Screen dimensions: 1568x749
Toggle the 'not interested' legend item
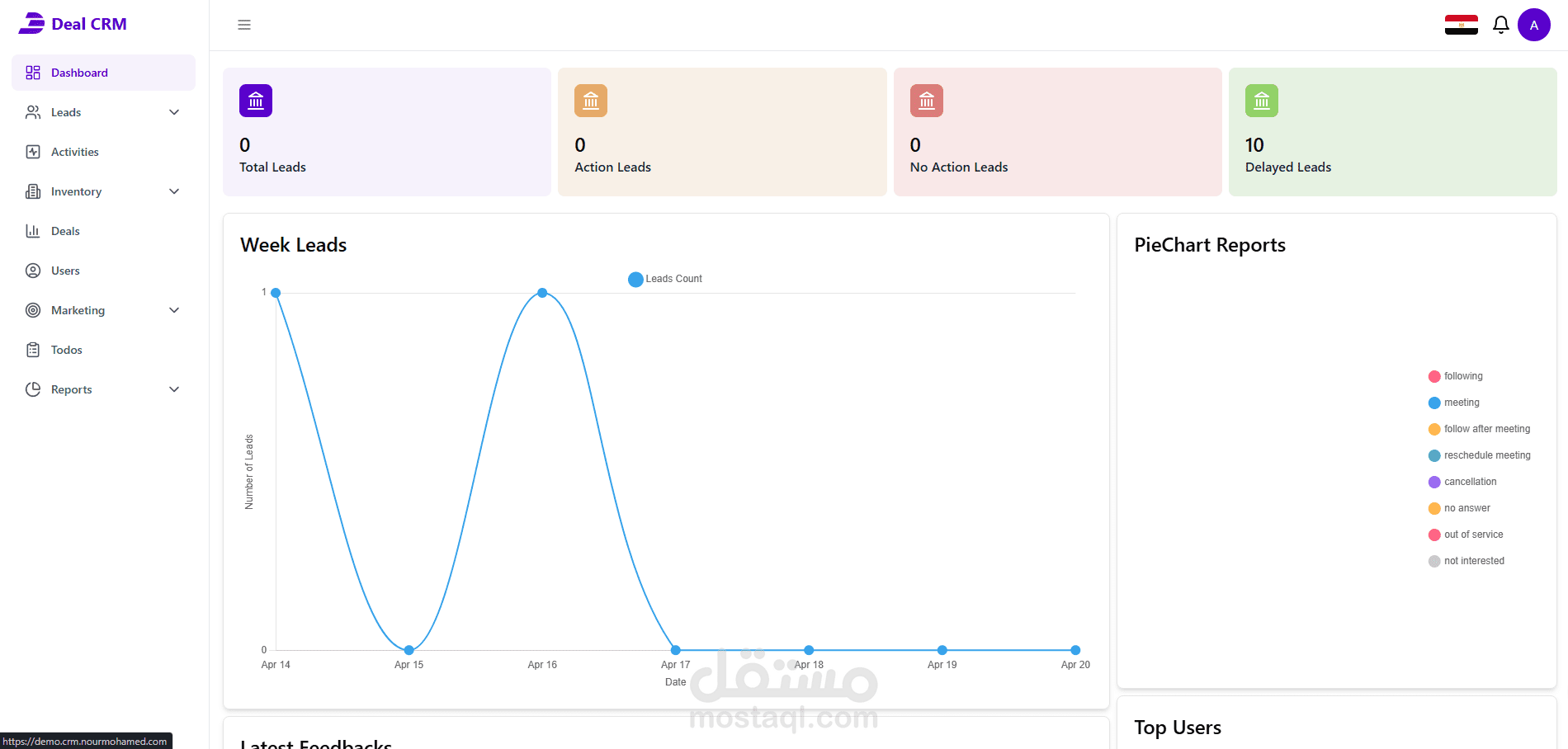pyautogui.click(x=1473, y=561)
